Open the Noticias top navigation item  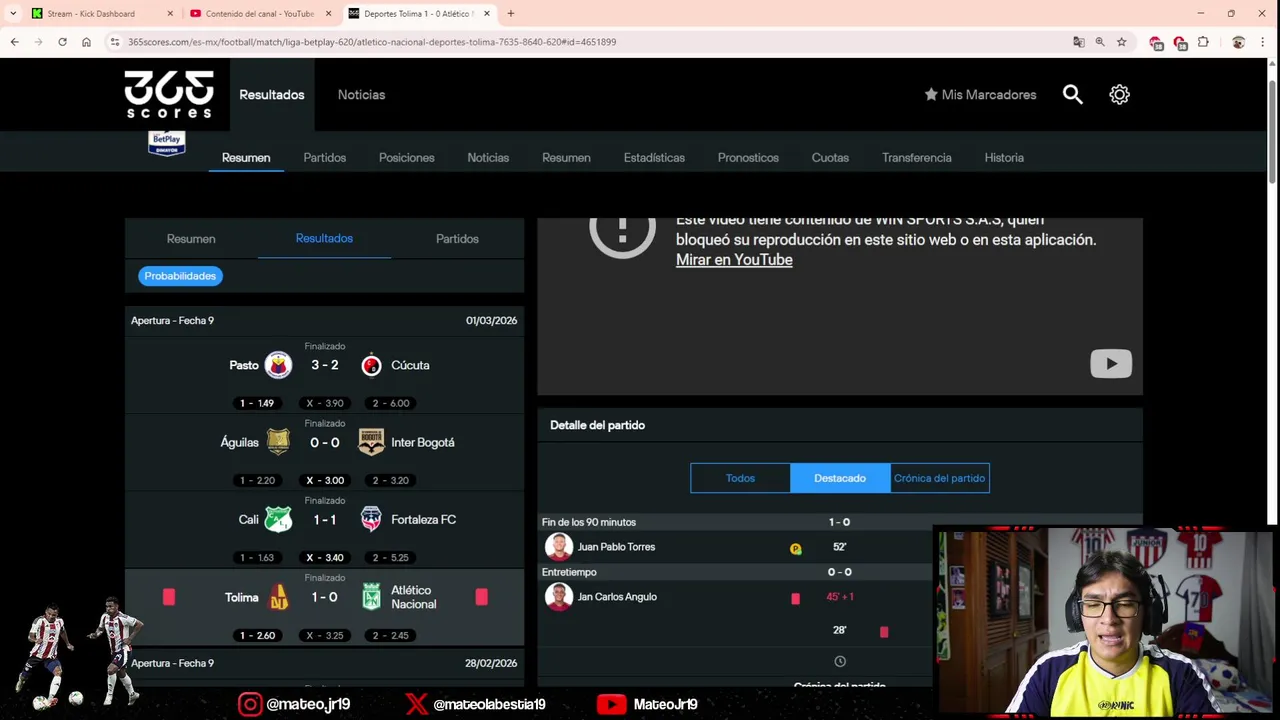pos(361,94)
